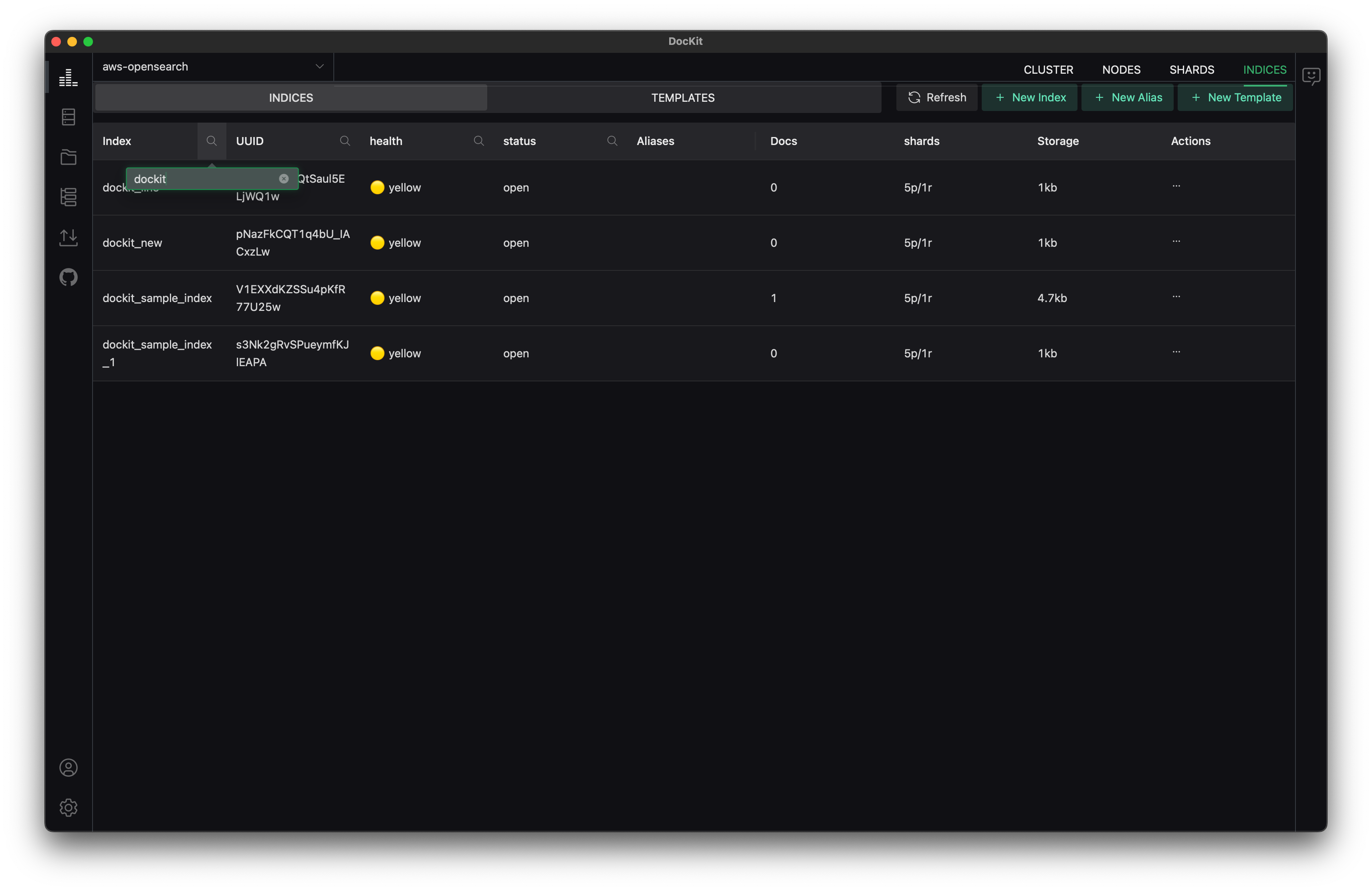Click the New Index button
Screen dimensions: 1372x891
(1029, 97)
